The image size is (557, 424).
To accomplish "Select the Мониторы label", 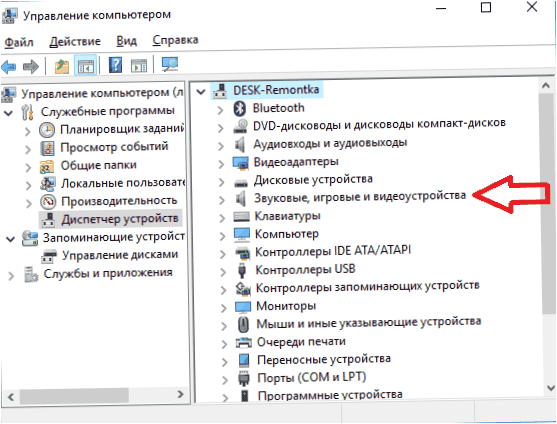I will pos(286,306).
